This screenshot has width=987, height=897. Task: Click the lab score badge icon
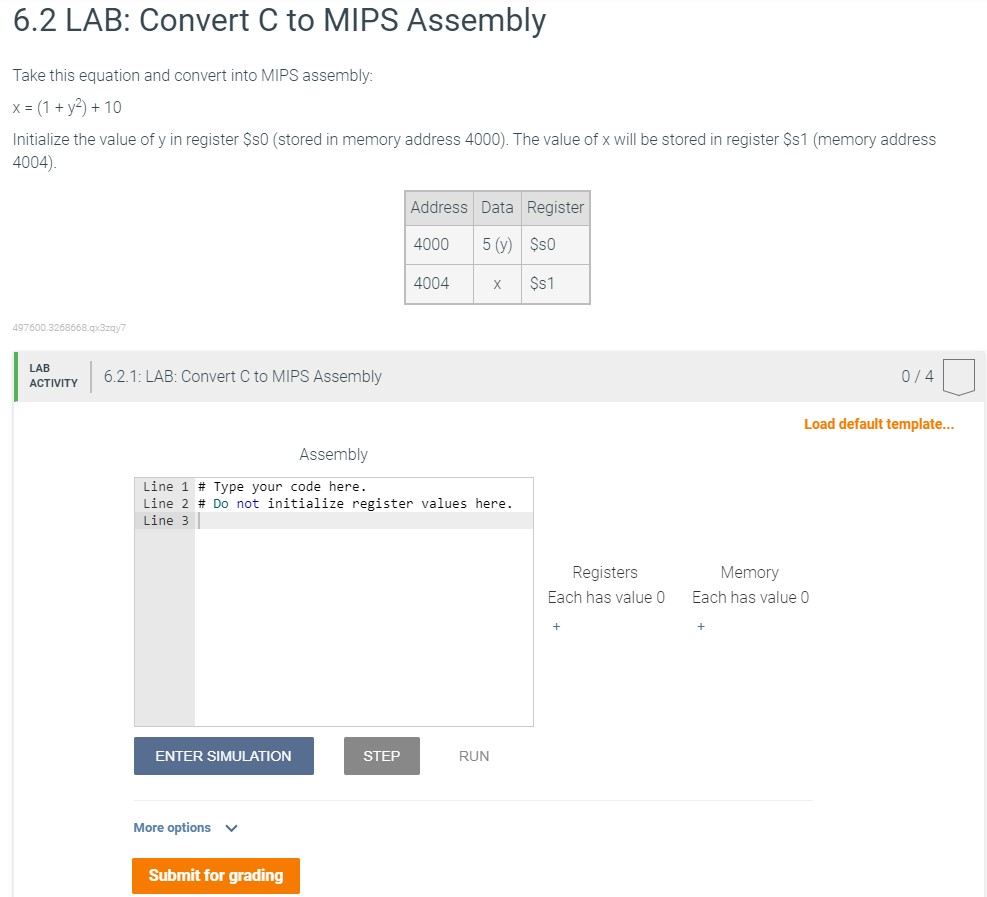pyautogui.click(x=958, y=376)
